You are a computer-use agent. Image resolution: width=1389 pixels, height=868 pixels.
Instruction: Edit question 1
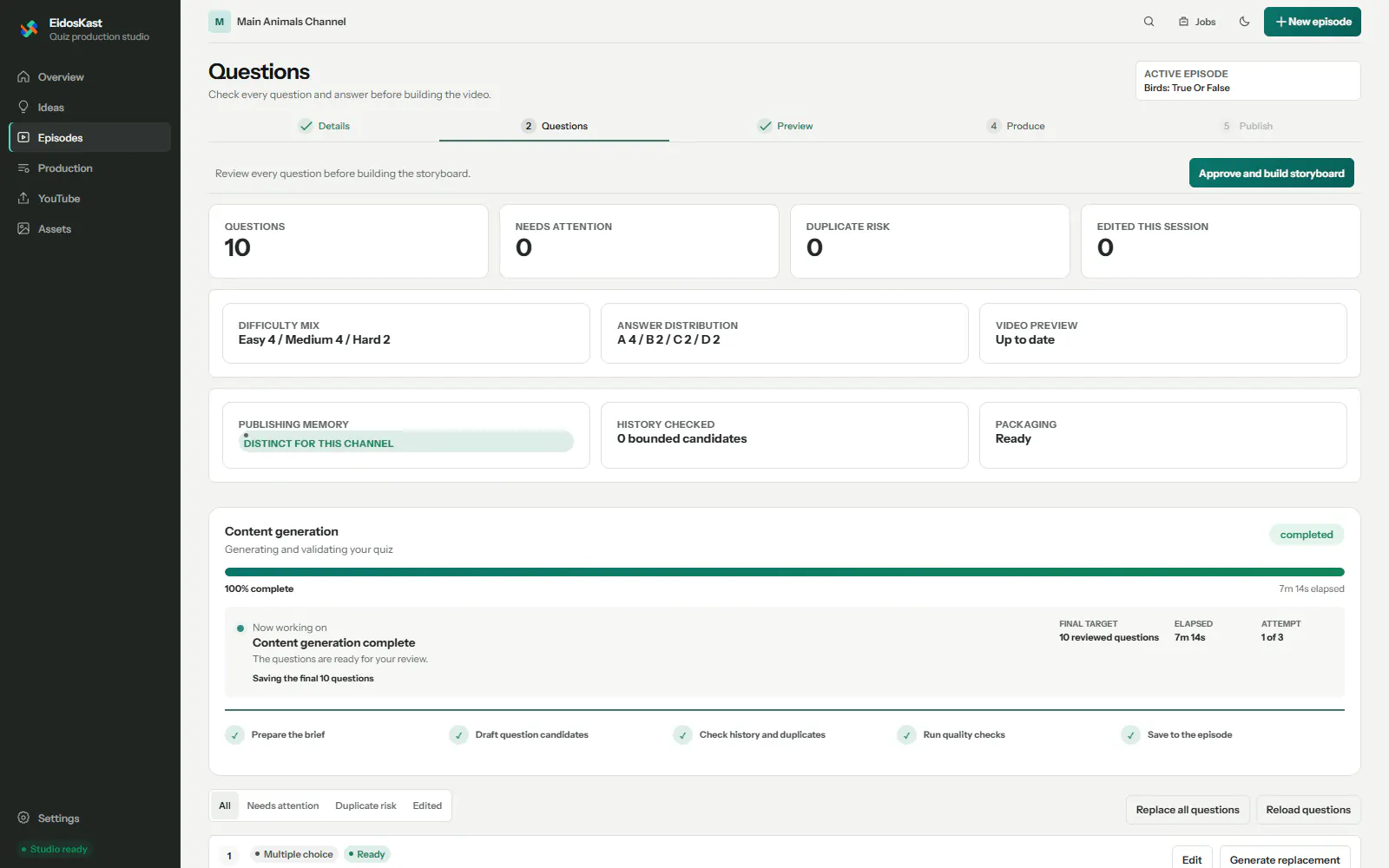coord(1192,859)
